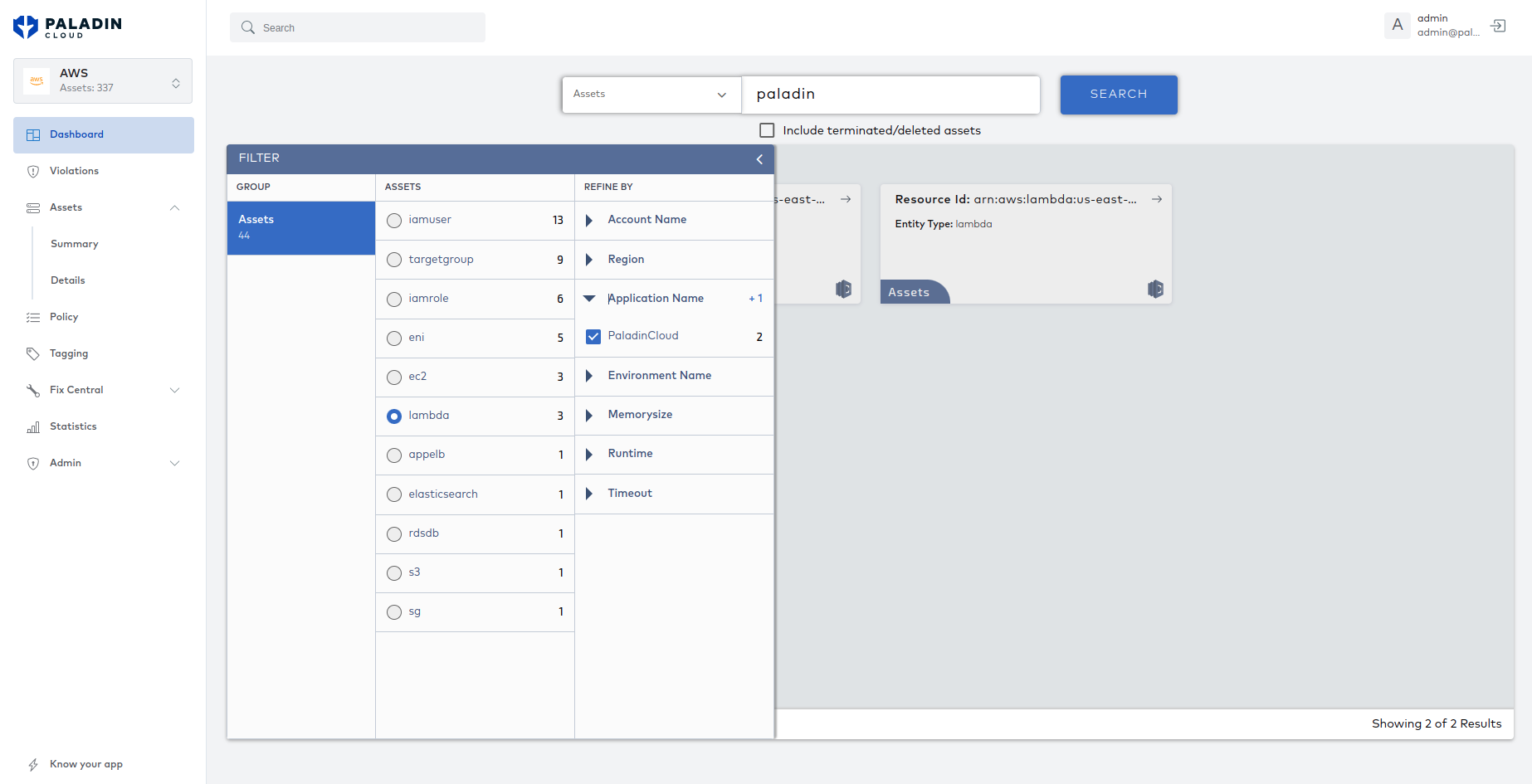The width and height of the screenshot is (1532, 784).
Task: Click the top search magnifier icon
Action: pyautogui.click(x=247, y=27)
